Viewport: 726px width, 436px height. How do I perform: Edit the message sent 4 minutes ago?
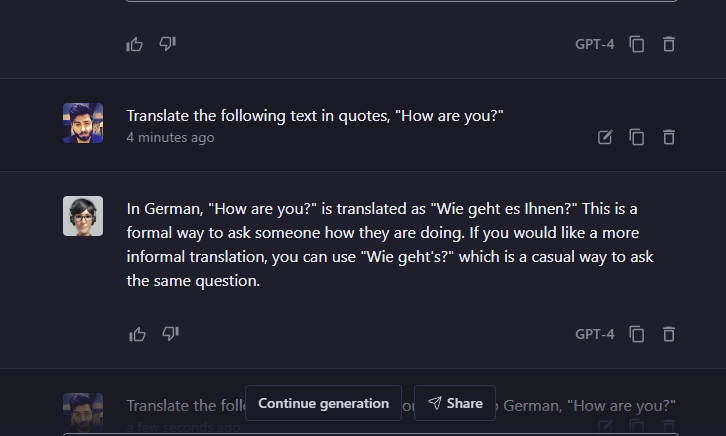[x=604, y=137]
